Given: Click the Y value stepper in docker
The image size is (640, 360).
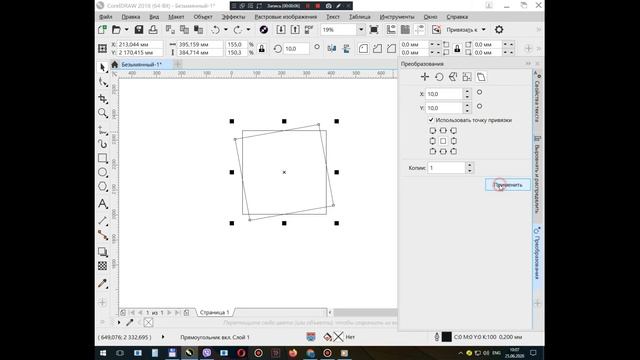Looking at the screenshot, I should (467, 108).
